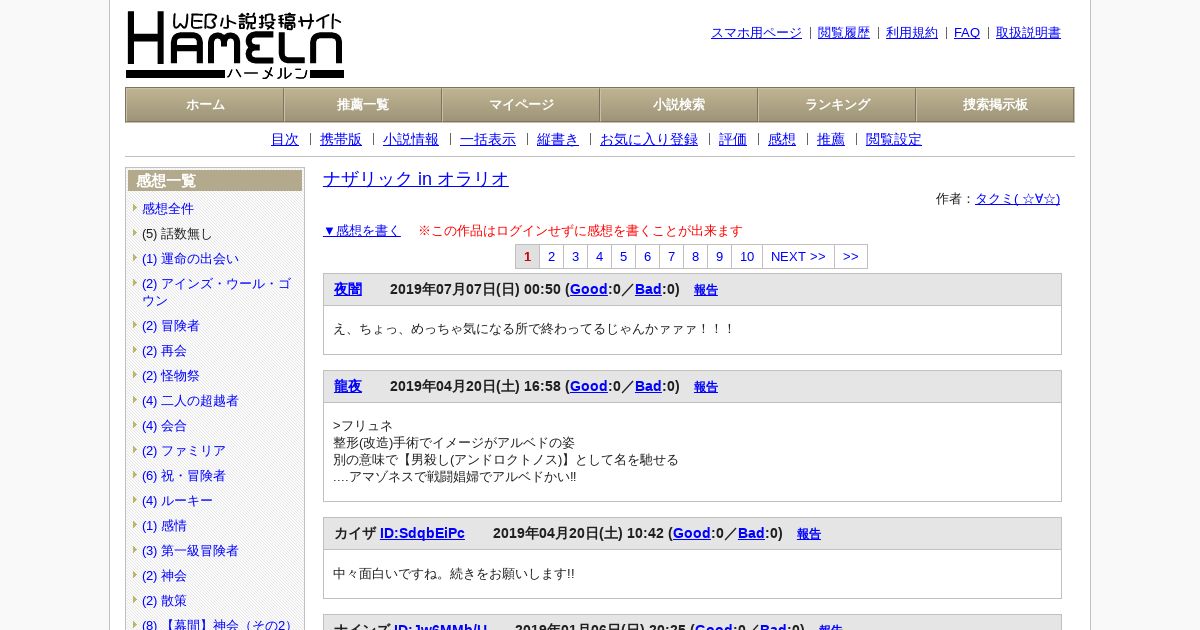
Task: Select (3) 第一級冒険者 chapter
Action: click(190, 551)
